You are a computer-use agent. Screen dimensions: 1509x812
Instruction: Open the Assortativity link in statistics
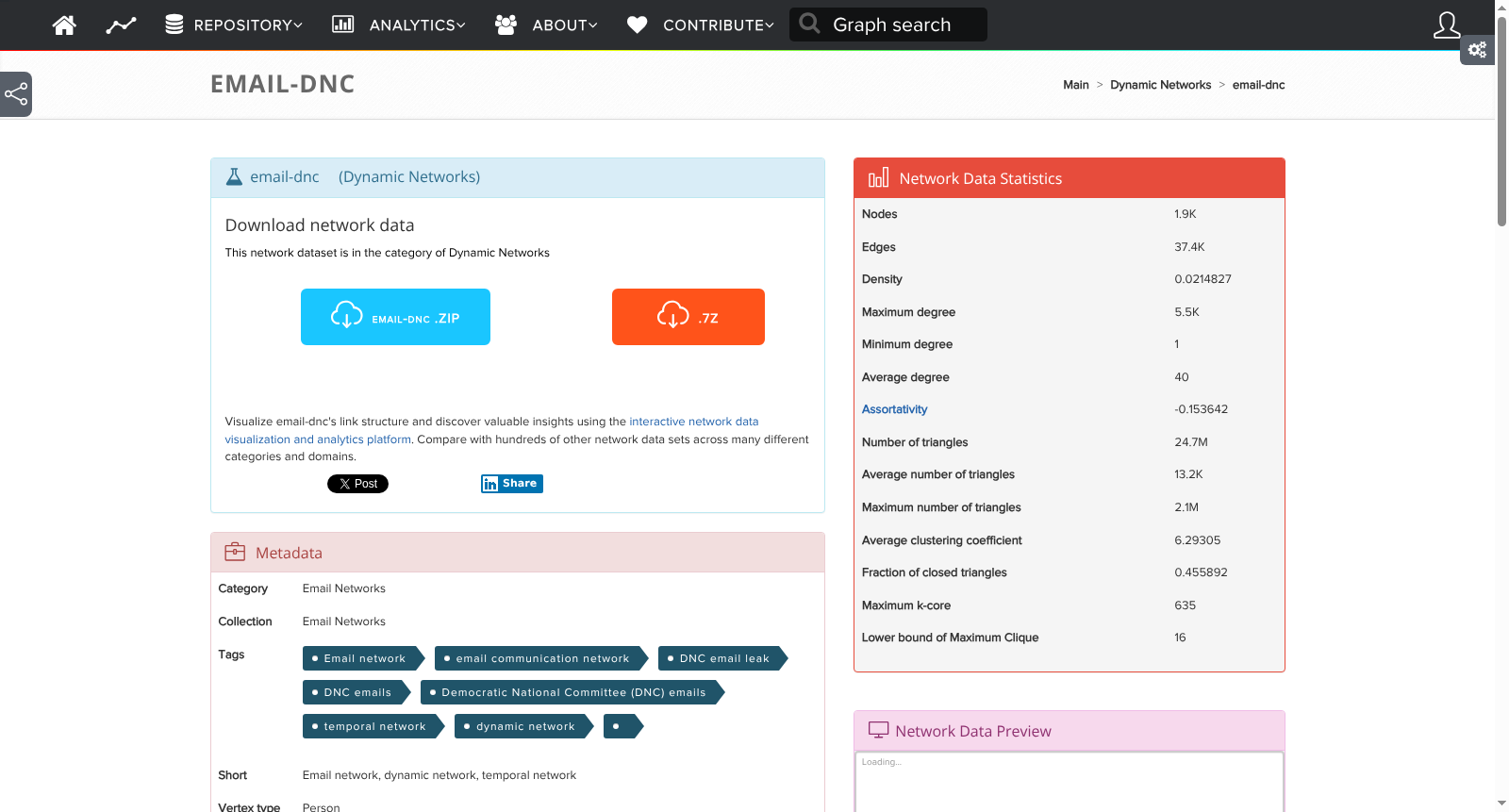(x=894, y=409)
